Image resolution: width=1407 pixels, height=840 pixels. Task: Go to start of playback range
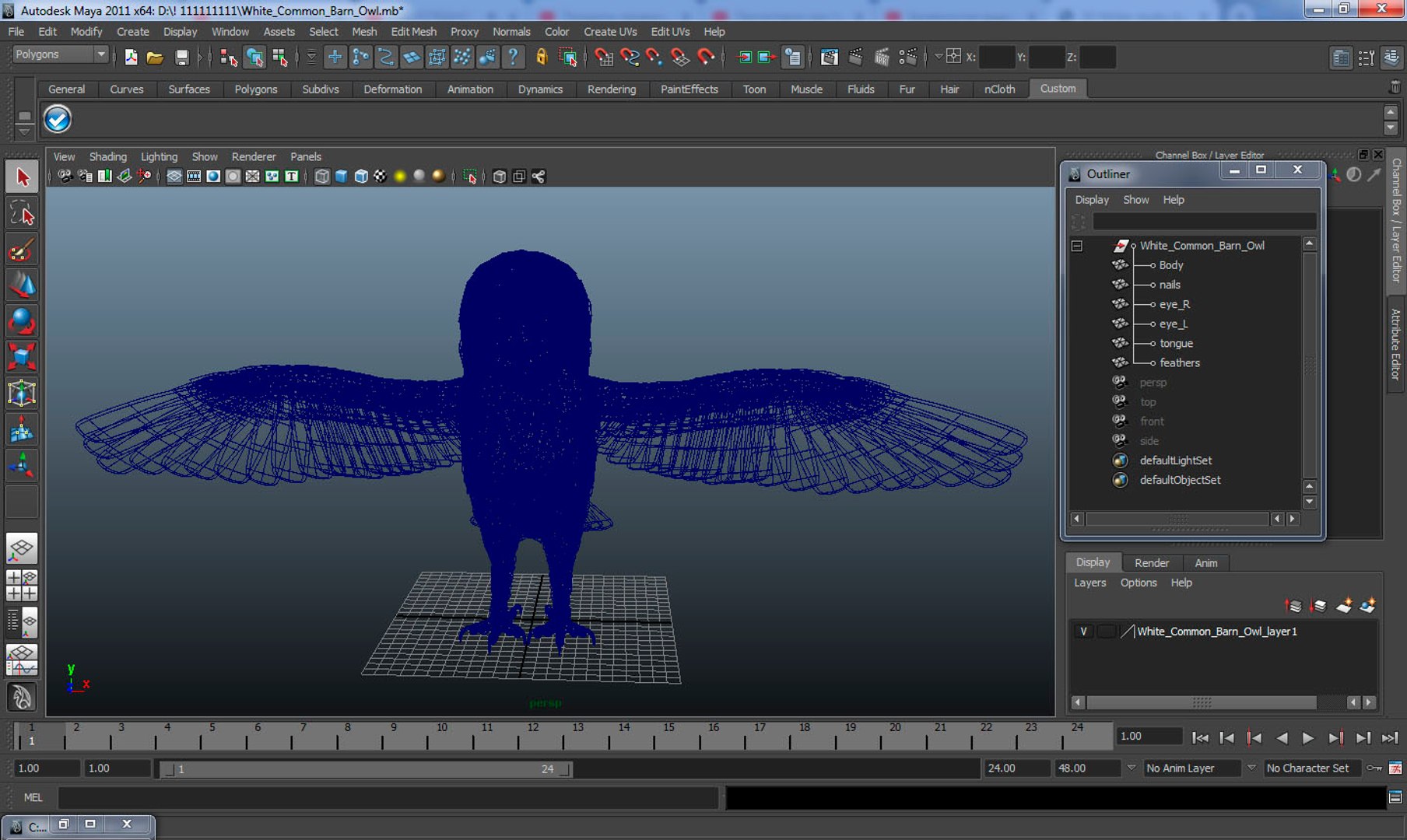coord(1200,738)
